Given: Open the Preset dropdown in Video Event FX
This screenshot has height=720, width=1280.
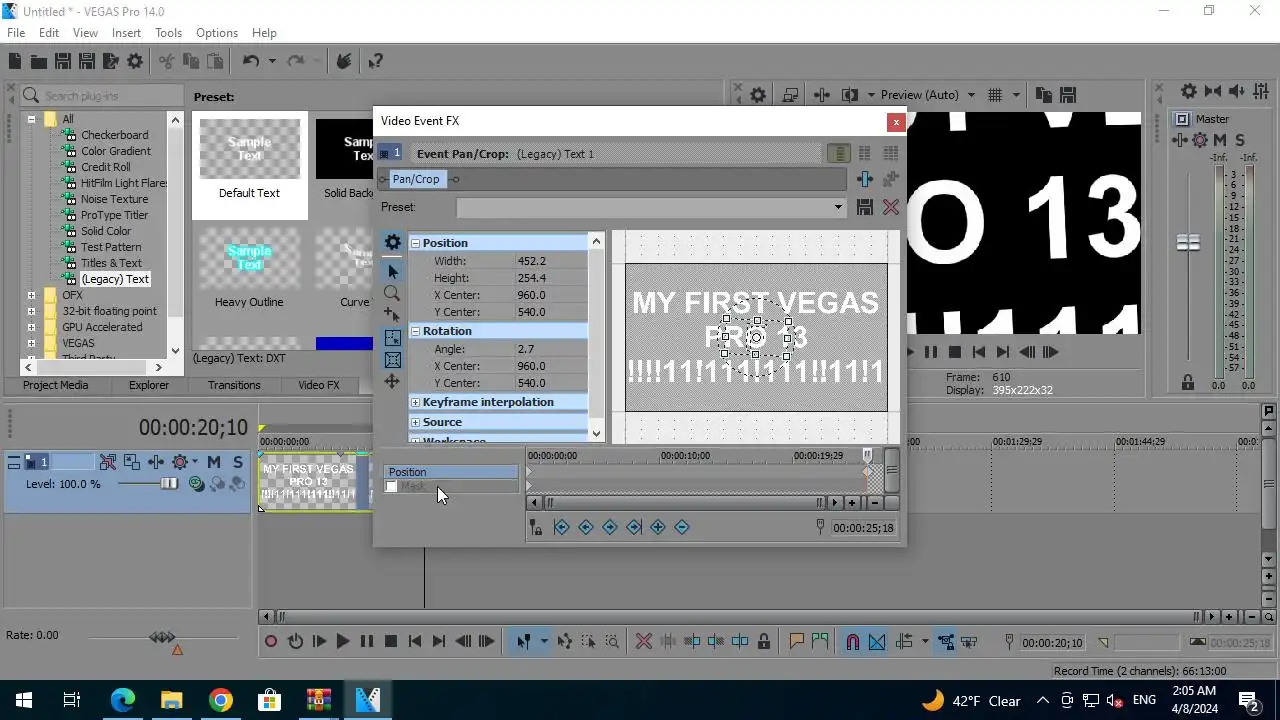Looking at the screenshot, I should [838, 207].
